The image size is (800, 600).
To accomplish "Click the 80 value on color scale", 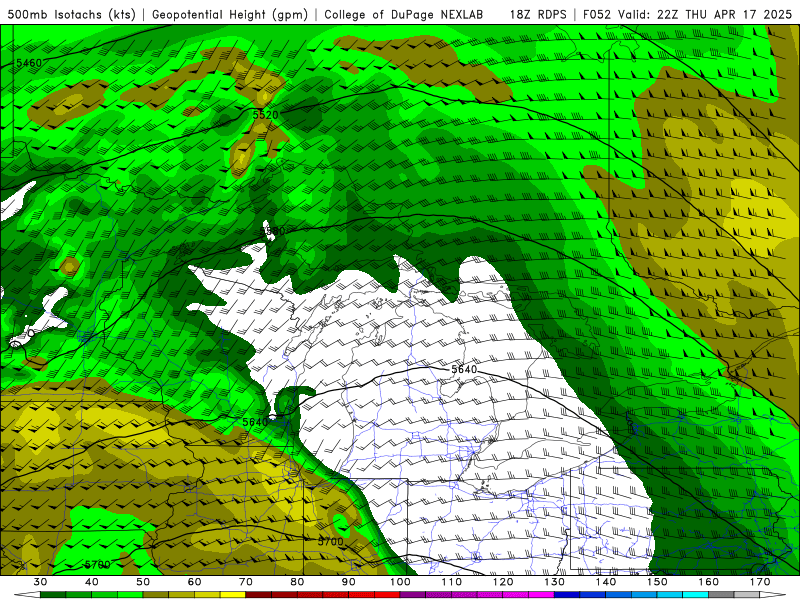I will point(297,582).
